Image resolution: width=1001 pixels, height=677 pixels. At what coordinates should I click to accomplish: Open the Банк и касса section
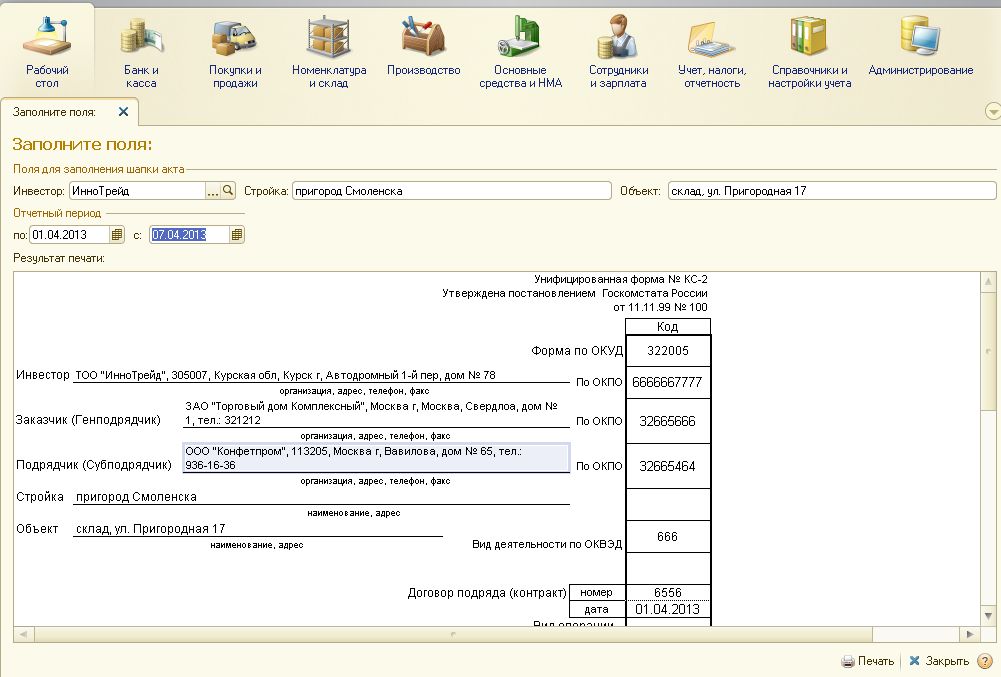tap(141, 51)
